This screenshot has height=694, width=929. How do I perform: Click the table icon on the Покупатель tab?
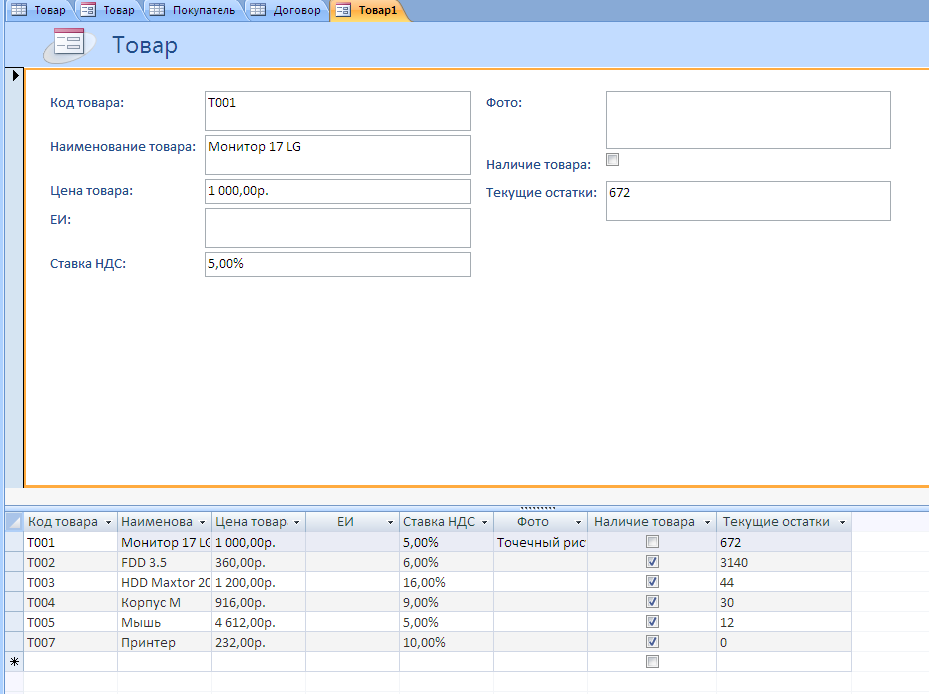tap(157, 10)
